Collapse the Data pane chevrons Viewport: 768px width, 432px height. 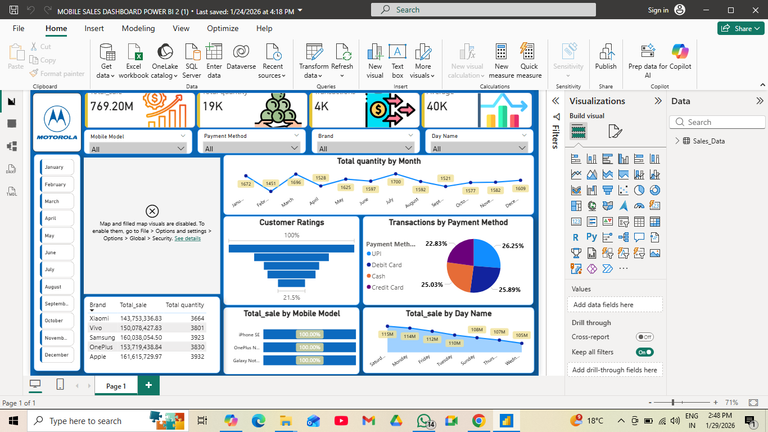[x=759, y=101]
